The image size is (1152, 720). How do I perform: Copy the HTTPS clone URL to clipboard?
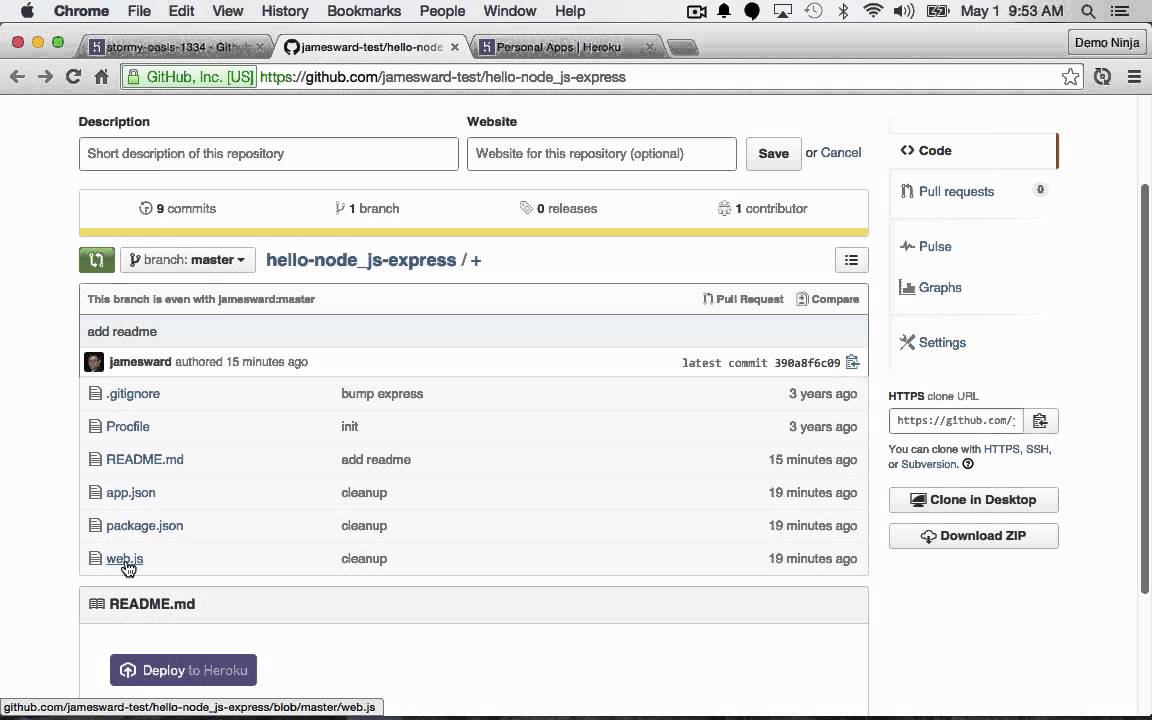point(1040,421)
